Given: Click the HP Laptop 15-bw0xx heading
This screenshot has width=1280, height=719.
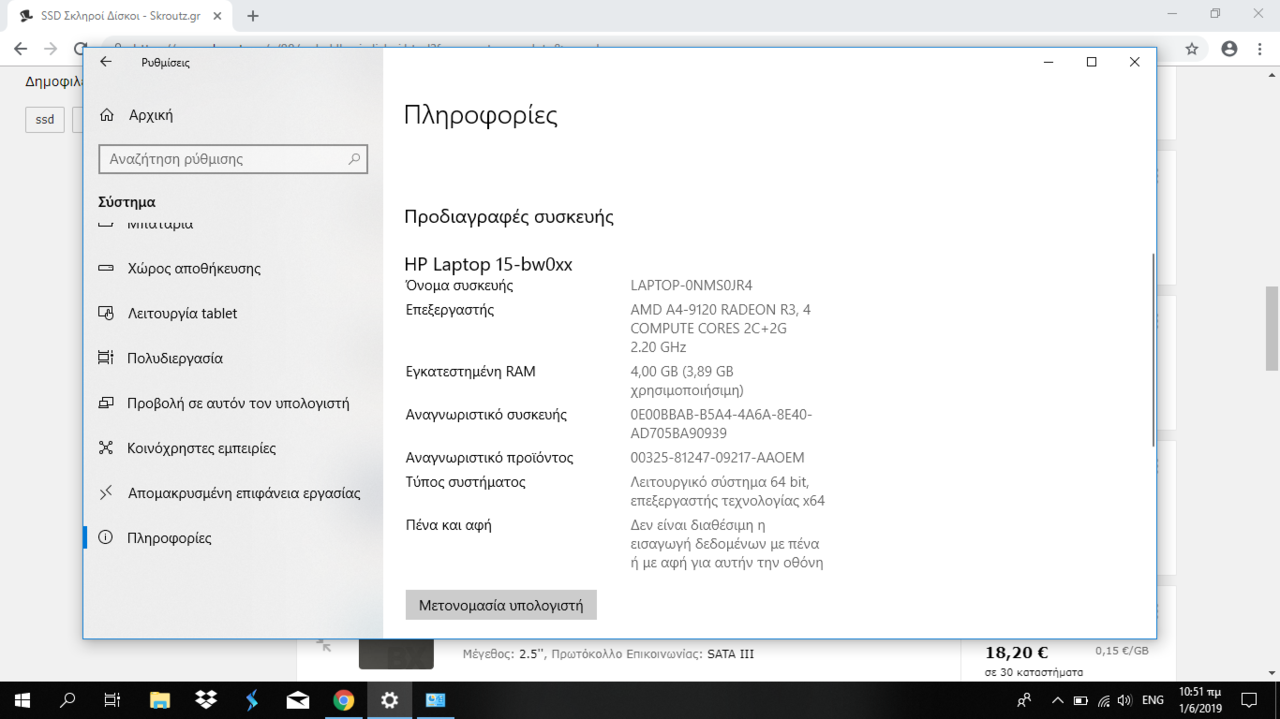Looking at the screenshot, I should pyautogui.click(x=488, y=264).
